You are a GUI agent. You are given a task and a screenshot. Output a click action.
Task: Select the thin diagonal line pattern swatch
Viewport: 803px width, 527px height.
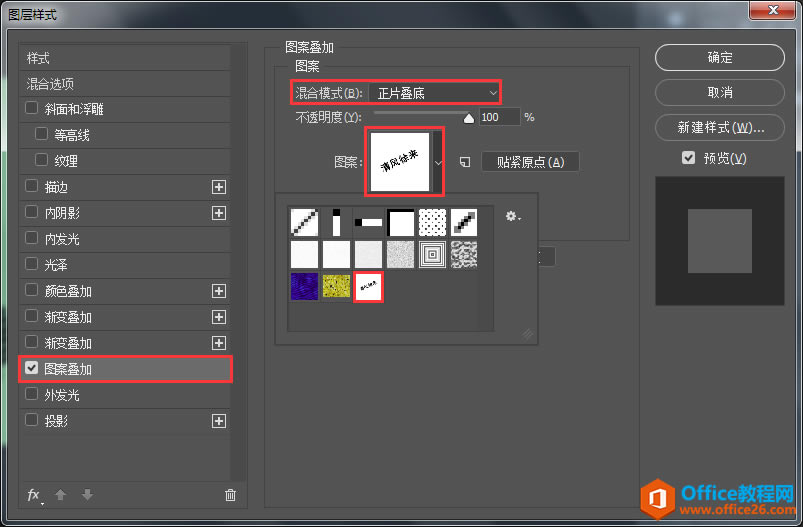coord(304,222)
